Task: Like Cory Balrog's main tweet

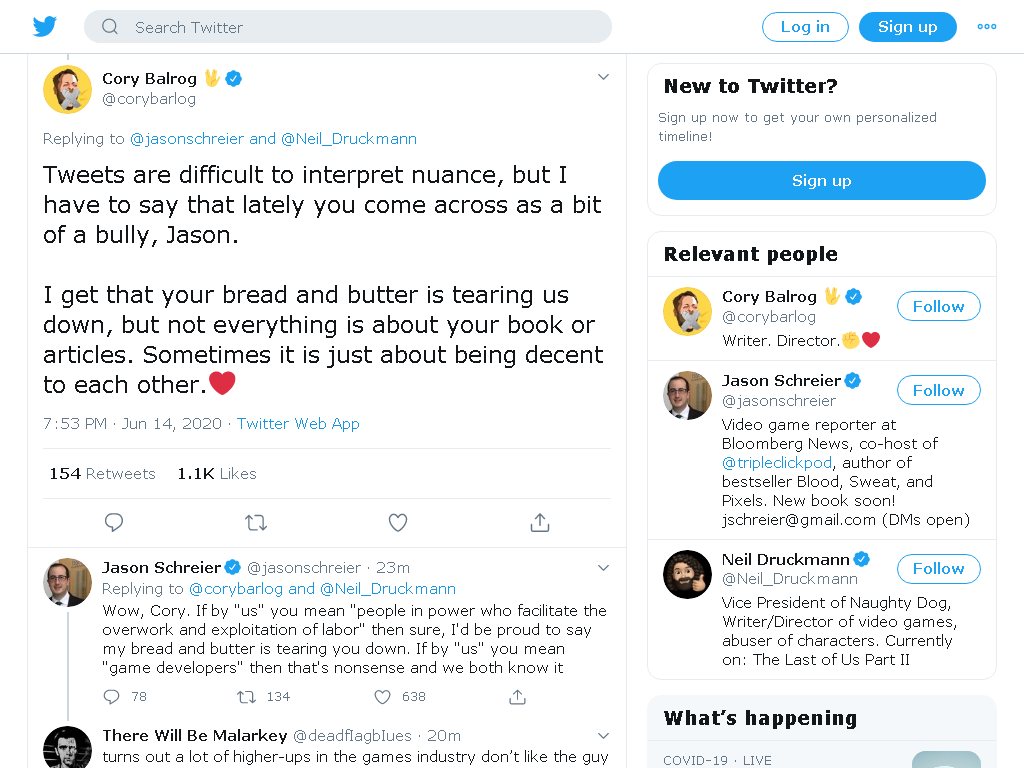Action: click(x=398, y=522)
